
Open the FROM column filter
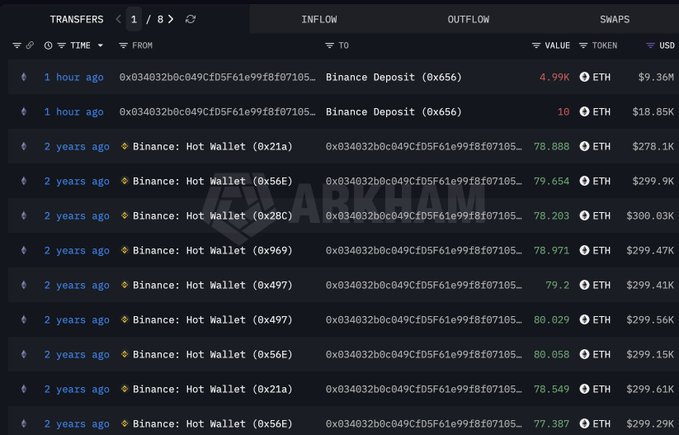tap(123, 45)
